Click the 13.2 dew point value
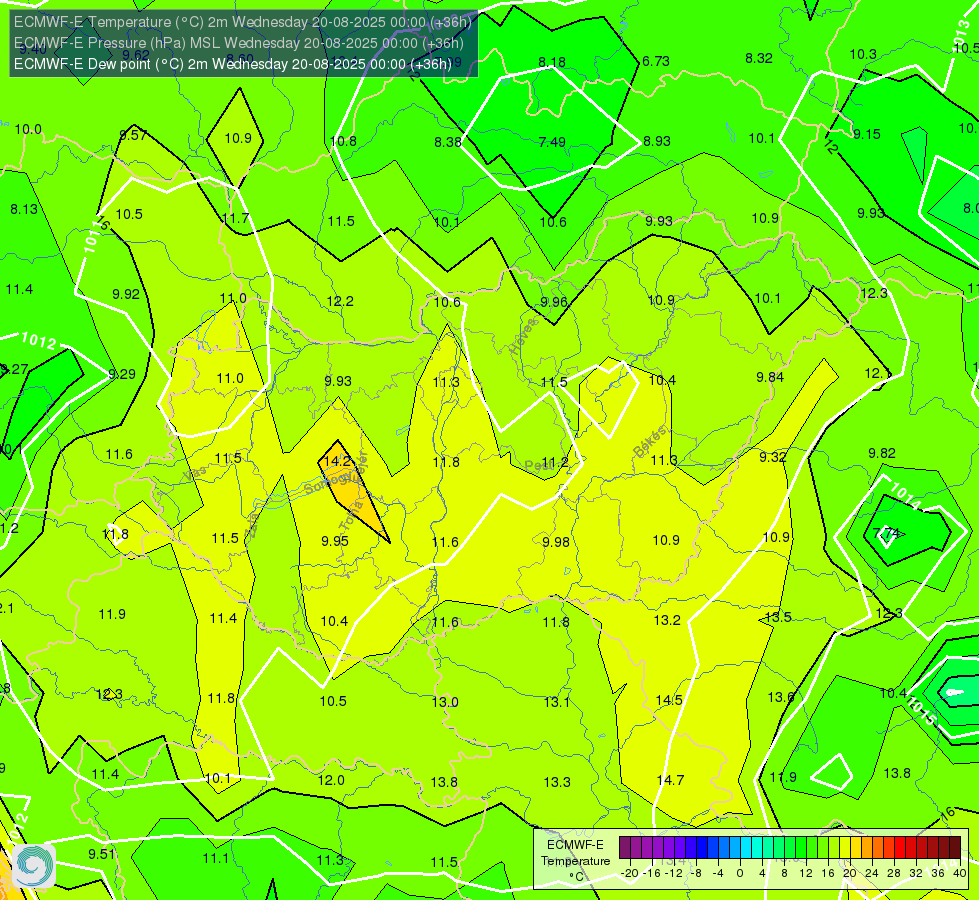The height and width of the screenshot is (900, 979). point(667,620)
